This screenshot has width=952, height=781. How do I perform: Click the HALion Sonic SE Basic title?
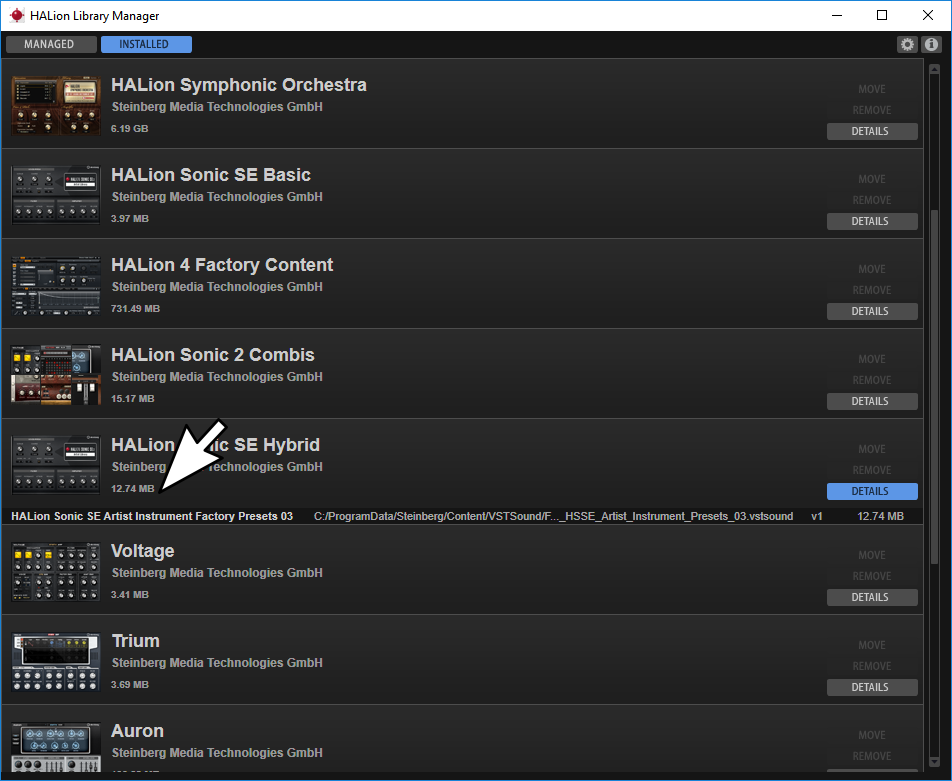point(211,175)
